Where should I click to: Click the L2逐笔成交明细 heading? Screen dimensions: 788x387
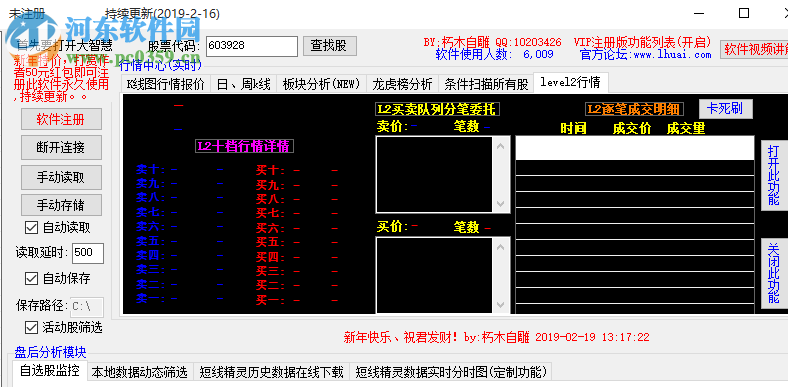(x=634, y=109)
